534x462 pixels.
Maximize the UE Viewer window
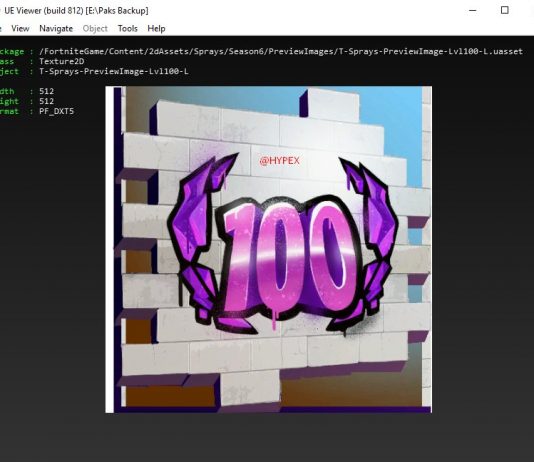[505, 11]
